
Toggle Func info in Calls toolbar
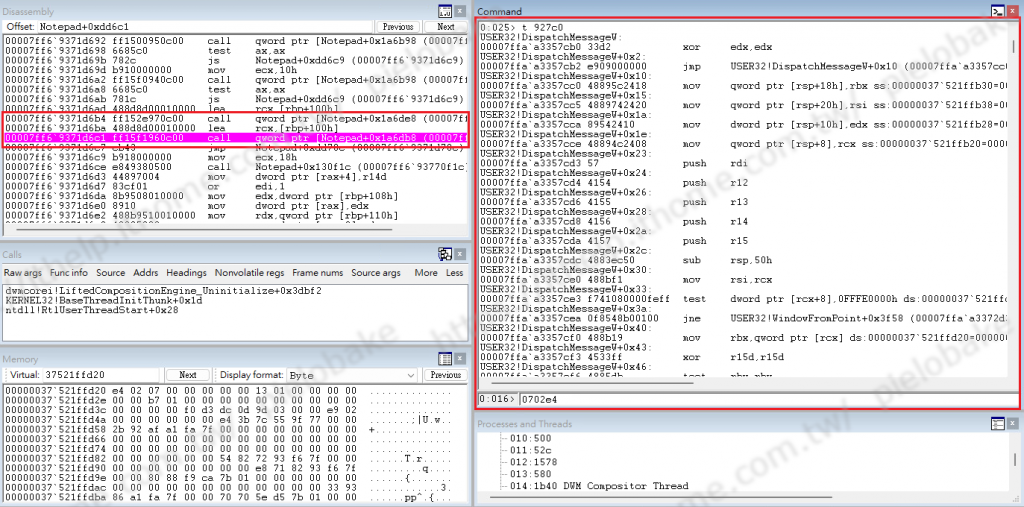click(x=69, y=272)
